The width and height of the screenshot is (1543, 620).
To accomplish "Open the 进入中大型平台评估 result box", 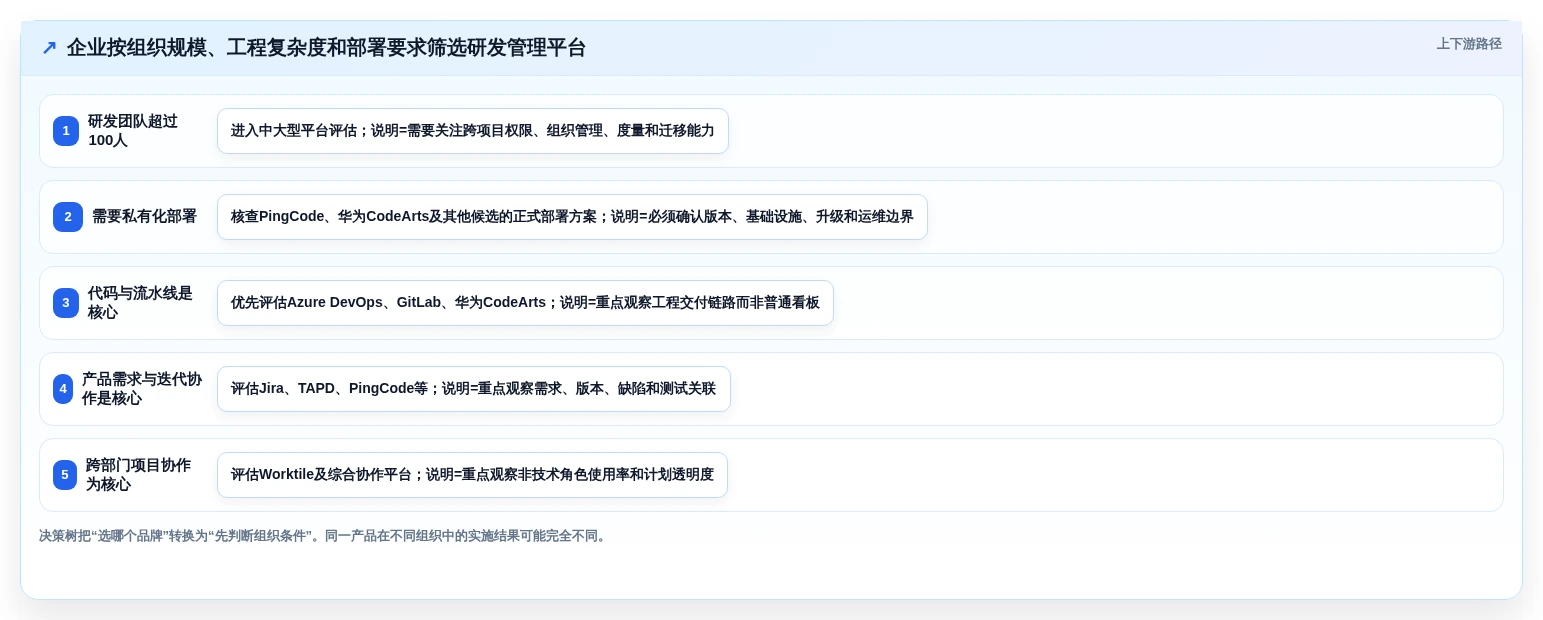I will tap(473, 131).
